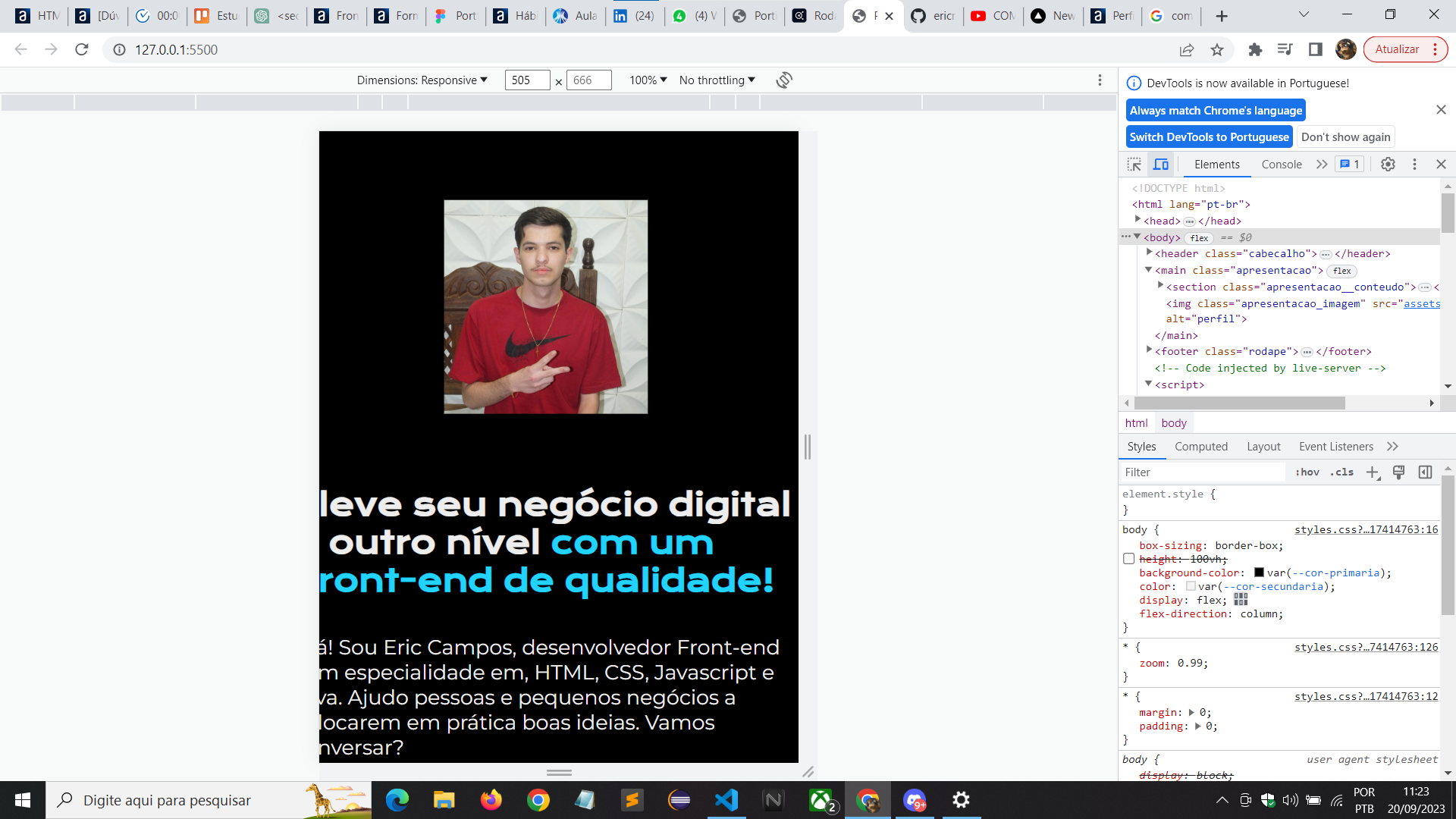The width and height of the screenshot is (1456, 819).
Task: Toggle the flex badge on main
Action: pyautogui.click(x=1341, y=271)
